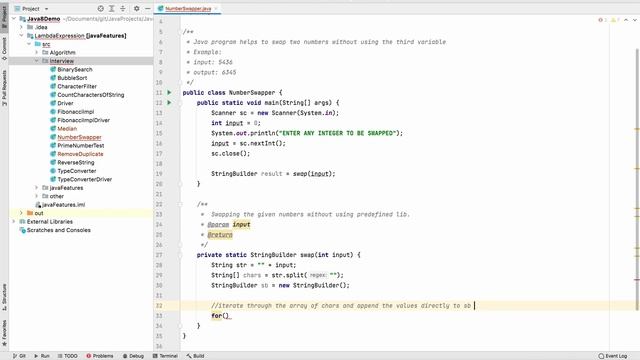Open RemoveDuplicate class
Screen dimensions: 640x360
[x=80, y=154]
